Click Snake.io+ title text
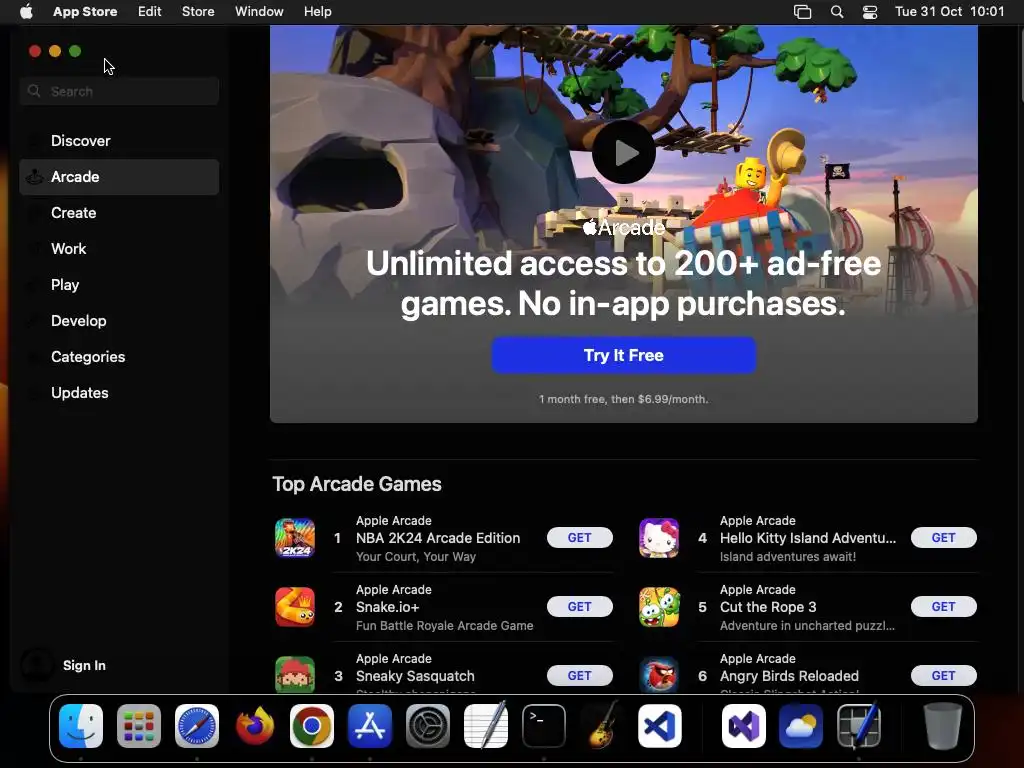 click(387, 607)
